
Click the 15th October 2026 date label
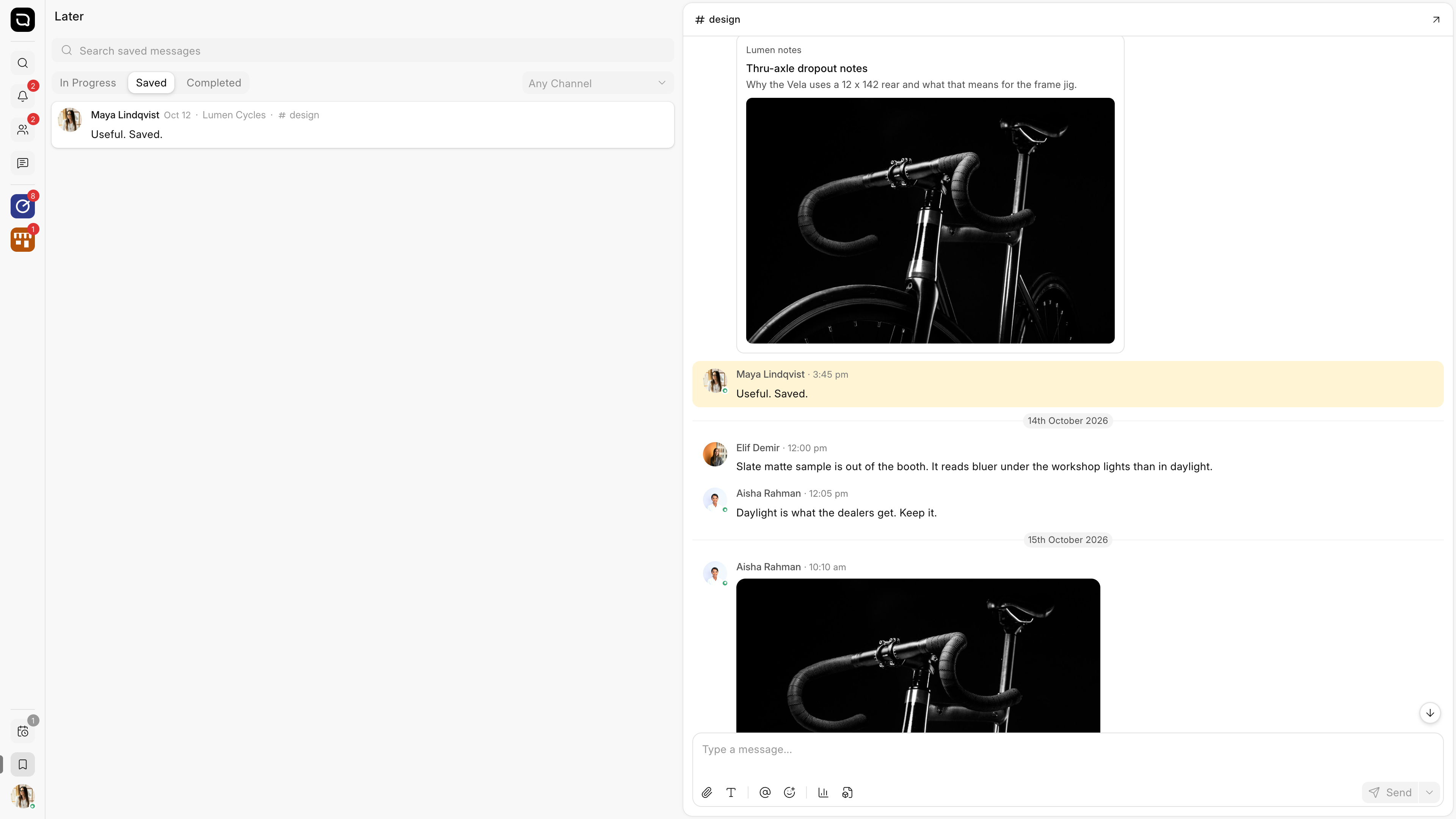point(1067,540)
